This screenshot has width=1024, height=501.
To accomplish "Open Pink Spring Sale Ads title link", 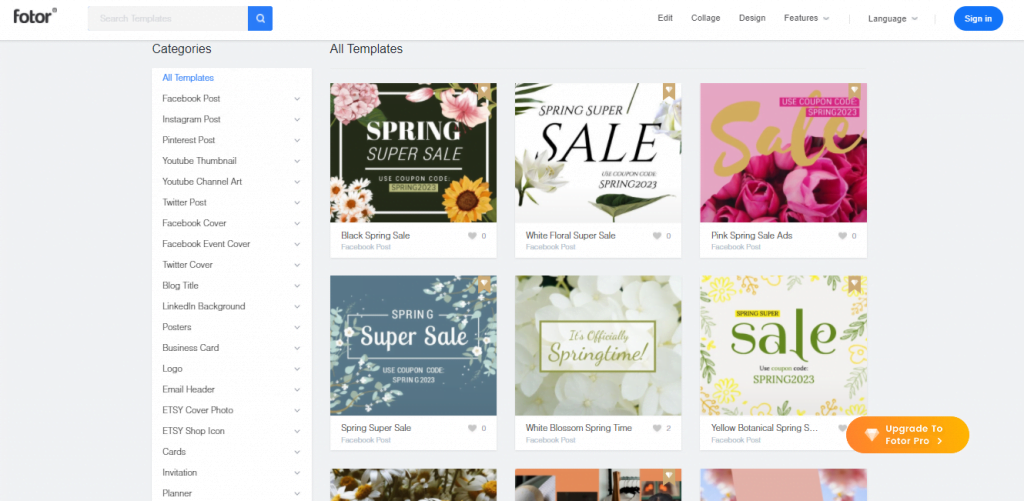I will (752, 235).
